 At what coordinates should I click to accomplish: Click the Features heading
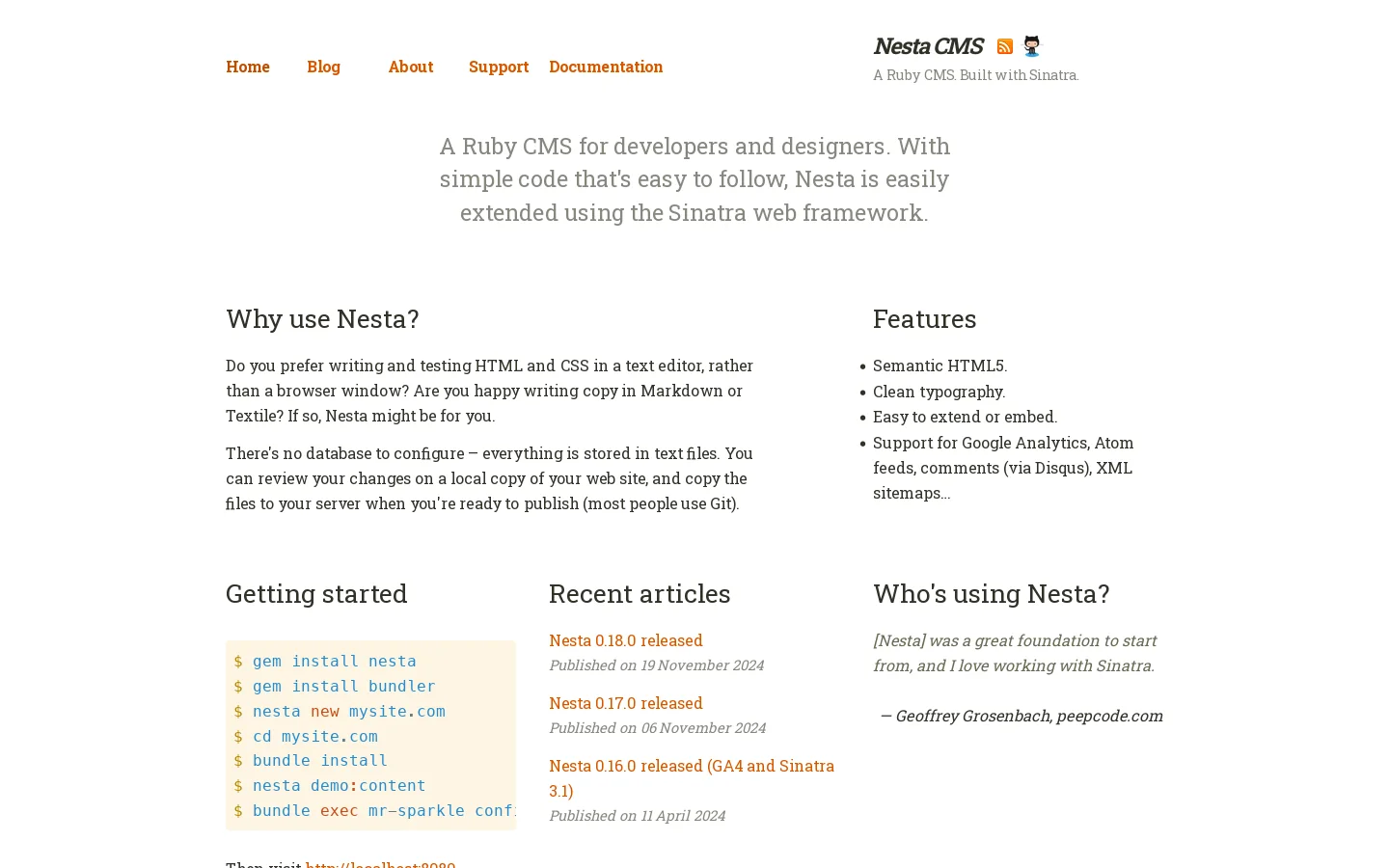tap(924, 318)
